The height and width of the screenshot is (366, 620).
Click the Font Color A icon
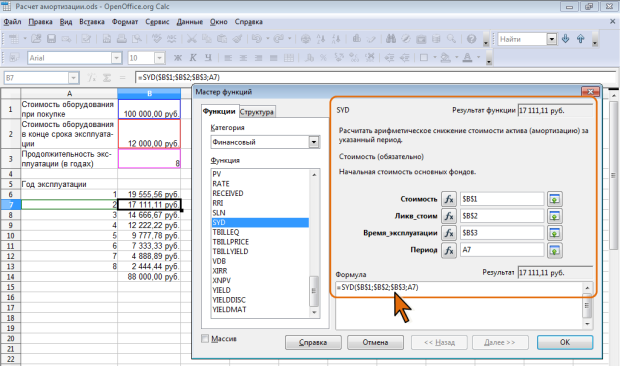point(467,58)
